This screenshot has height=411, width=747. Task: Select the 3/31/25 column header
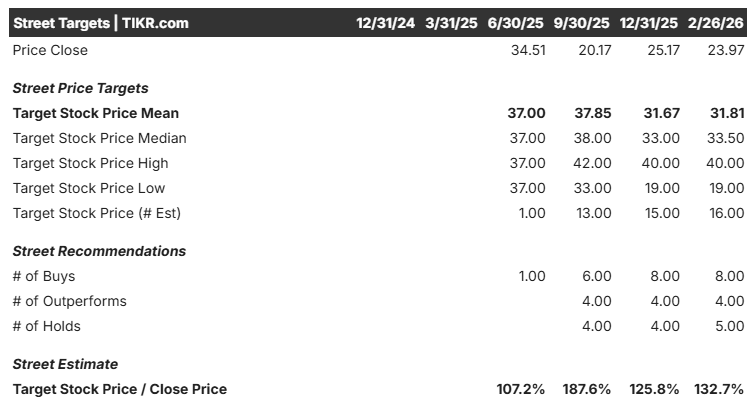click(451, 23)
